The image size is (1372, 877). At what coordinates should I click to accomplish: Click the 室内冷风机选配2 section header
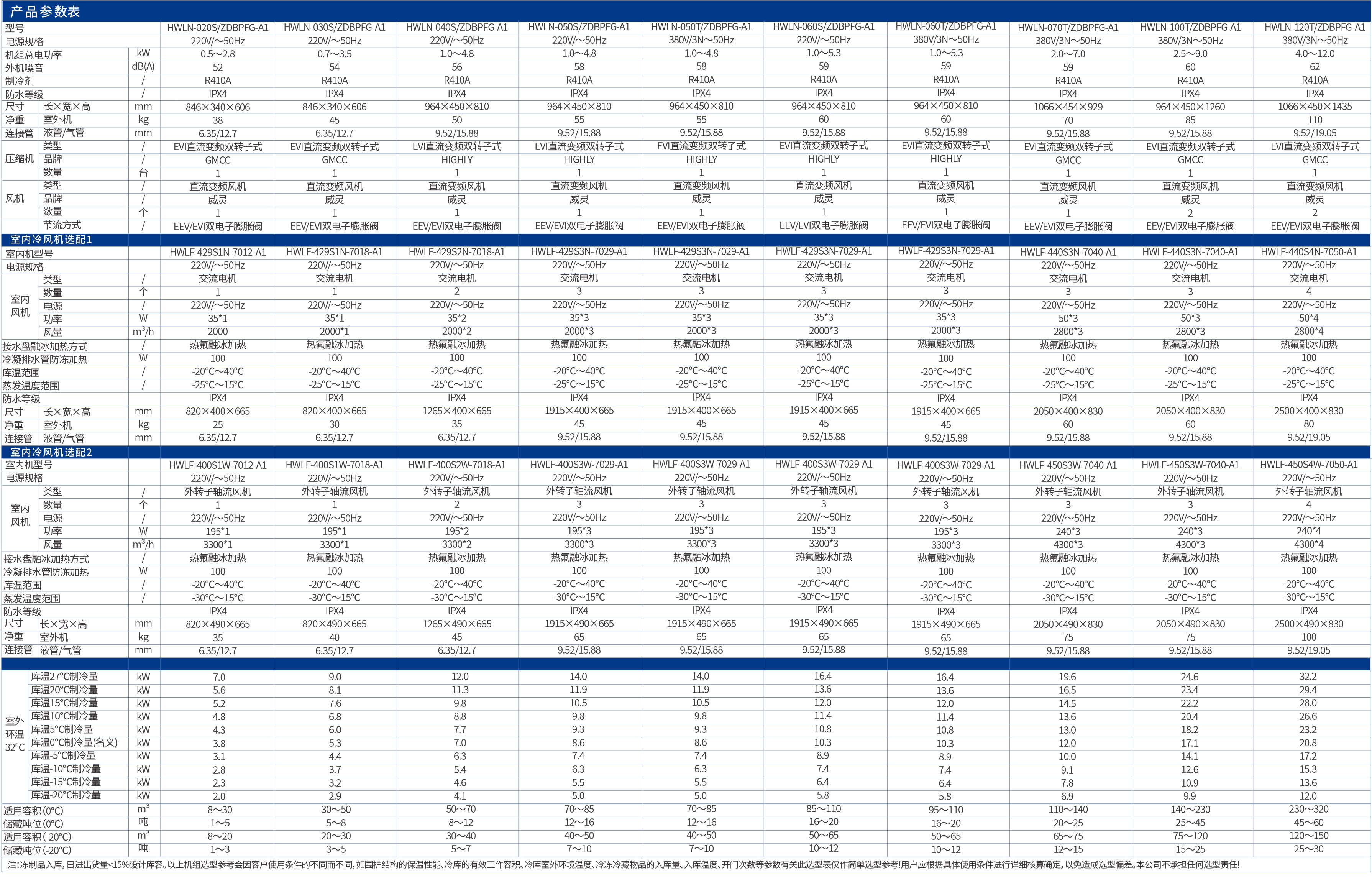[51, 452]
